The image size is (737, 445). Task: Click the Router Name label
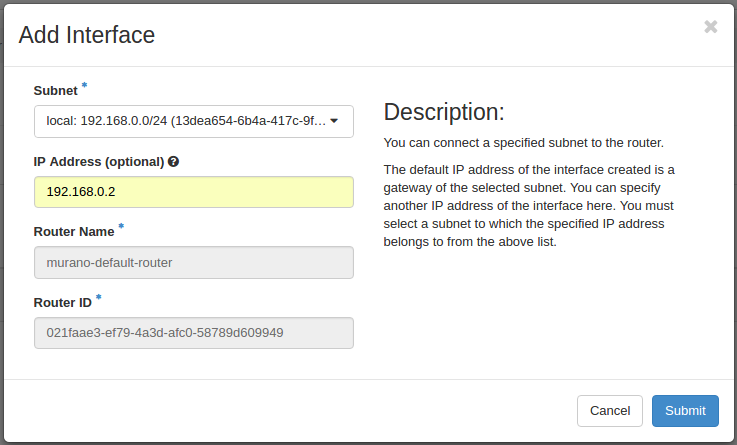click(x=74, y=231)
